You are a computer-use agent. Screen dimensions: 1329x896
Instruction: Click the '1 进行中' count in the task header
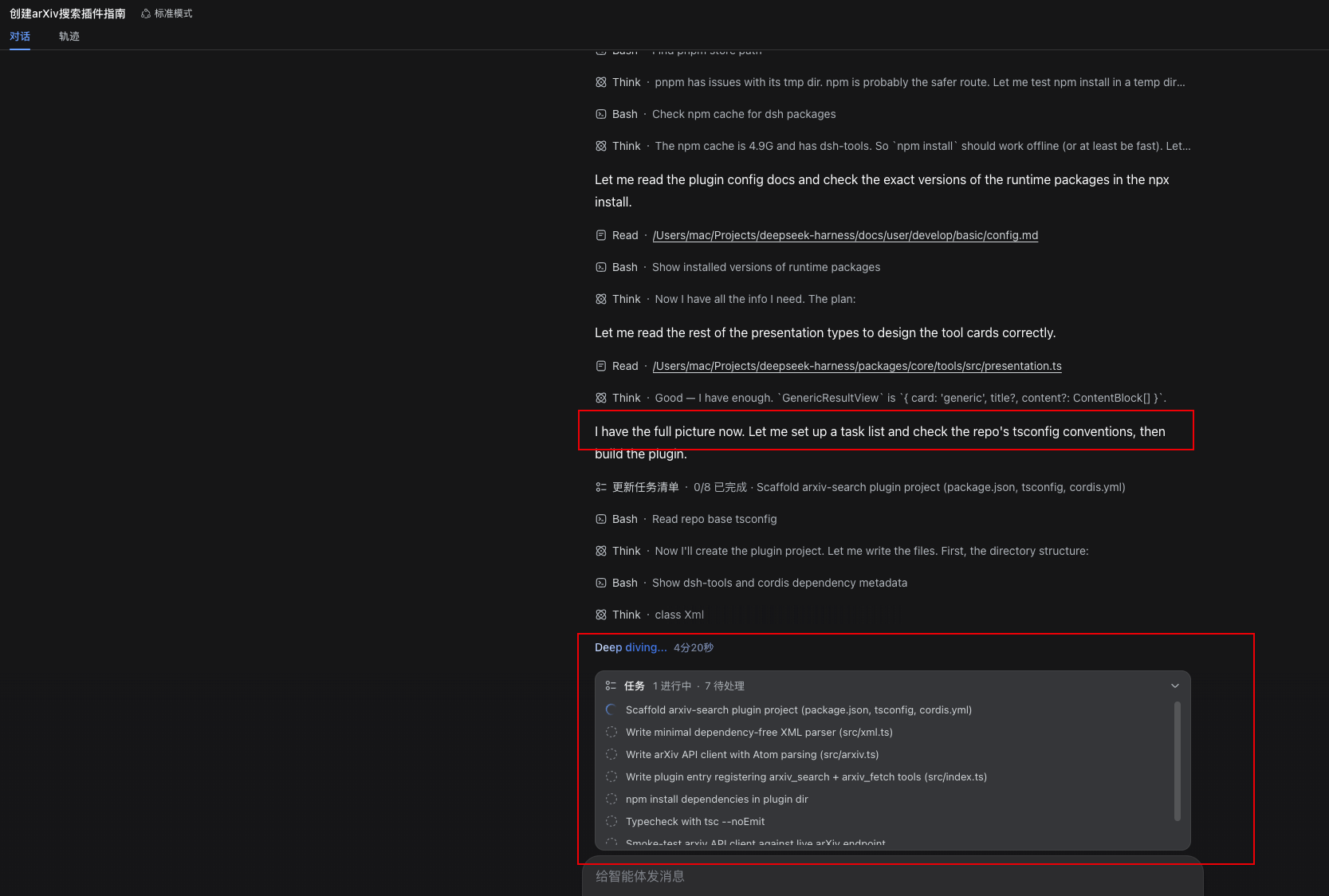coord(672,686)
